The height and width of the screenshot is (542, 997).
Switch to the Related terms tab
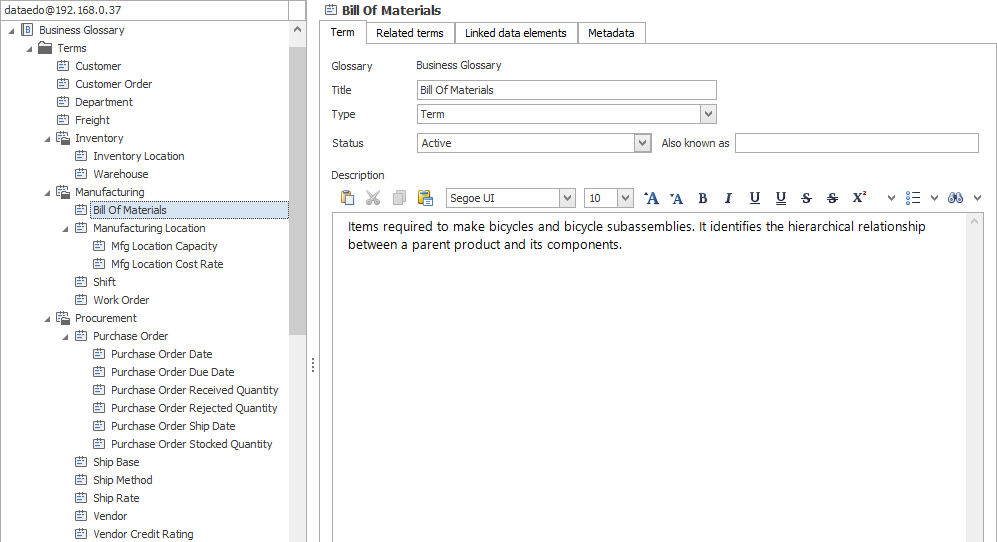pyautogui.click(x=409, y=33)
